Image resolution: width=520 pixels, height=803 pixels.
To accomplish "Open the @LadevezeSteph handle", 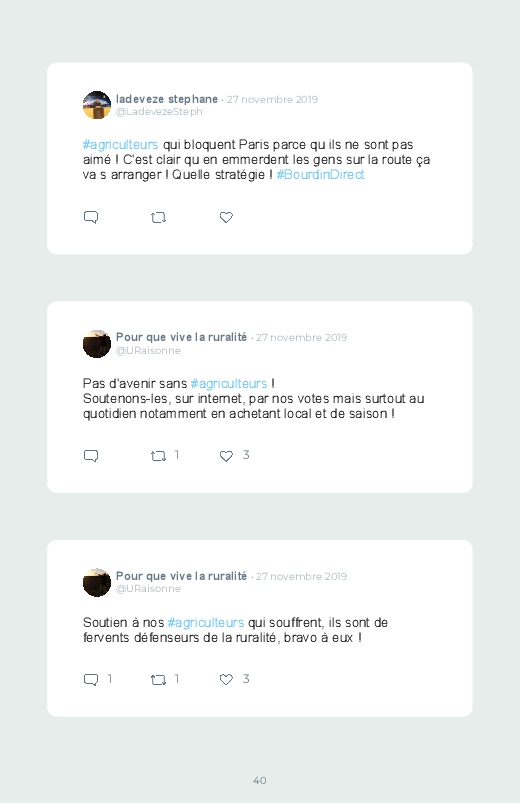I will pos(159,112).
